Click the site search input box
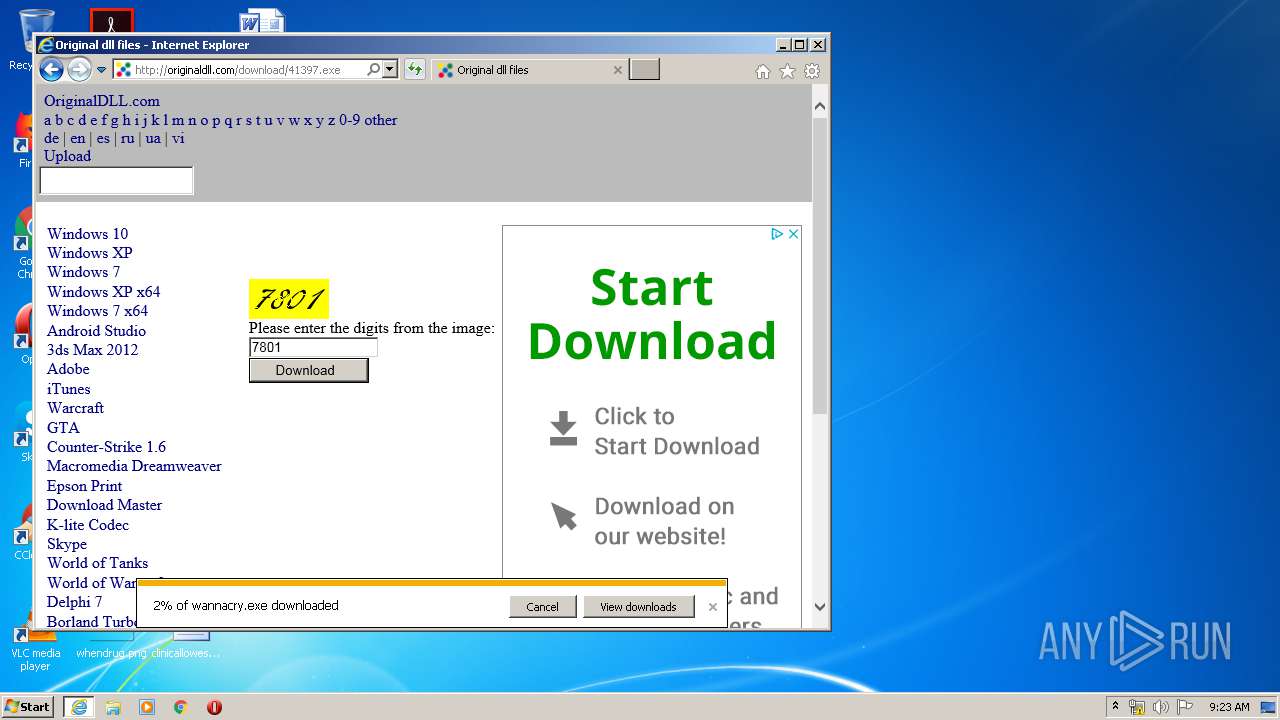 (116, 181)
